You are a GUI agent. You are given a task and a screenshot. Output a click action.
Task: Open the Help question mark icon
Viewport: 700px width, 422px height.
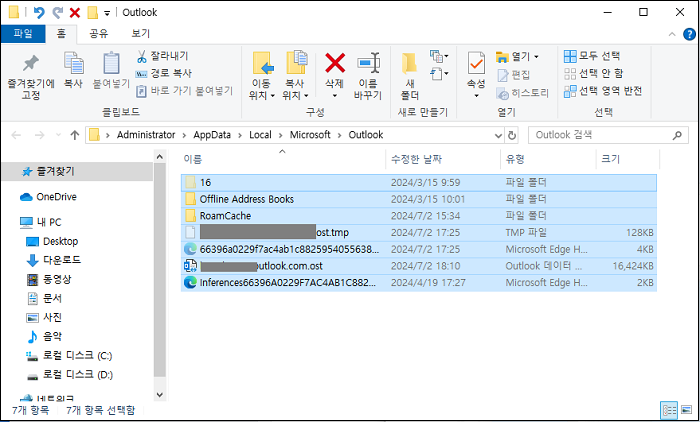(689, 34)
